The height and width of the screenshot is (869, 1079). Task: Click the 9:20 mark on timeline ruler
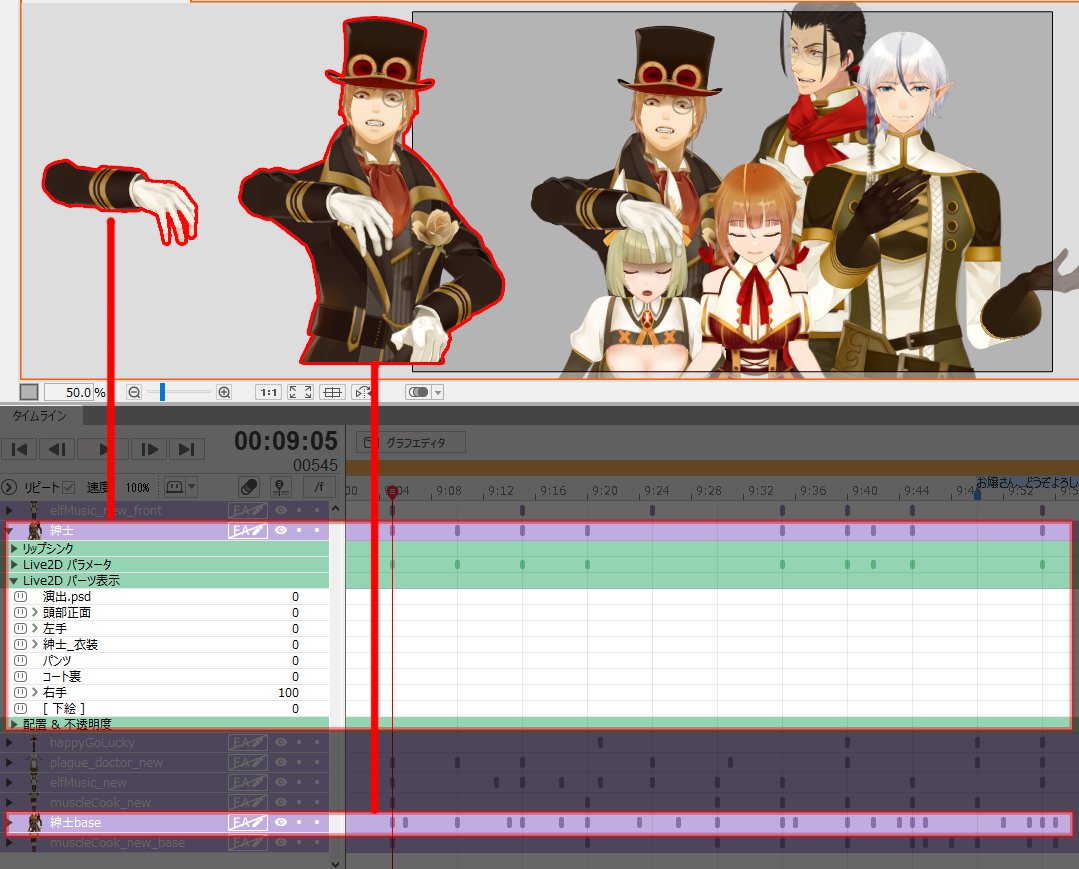tap(605, 491)
